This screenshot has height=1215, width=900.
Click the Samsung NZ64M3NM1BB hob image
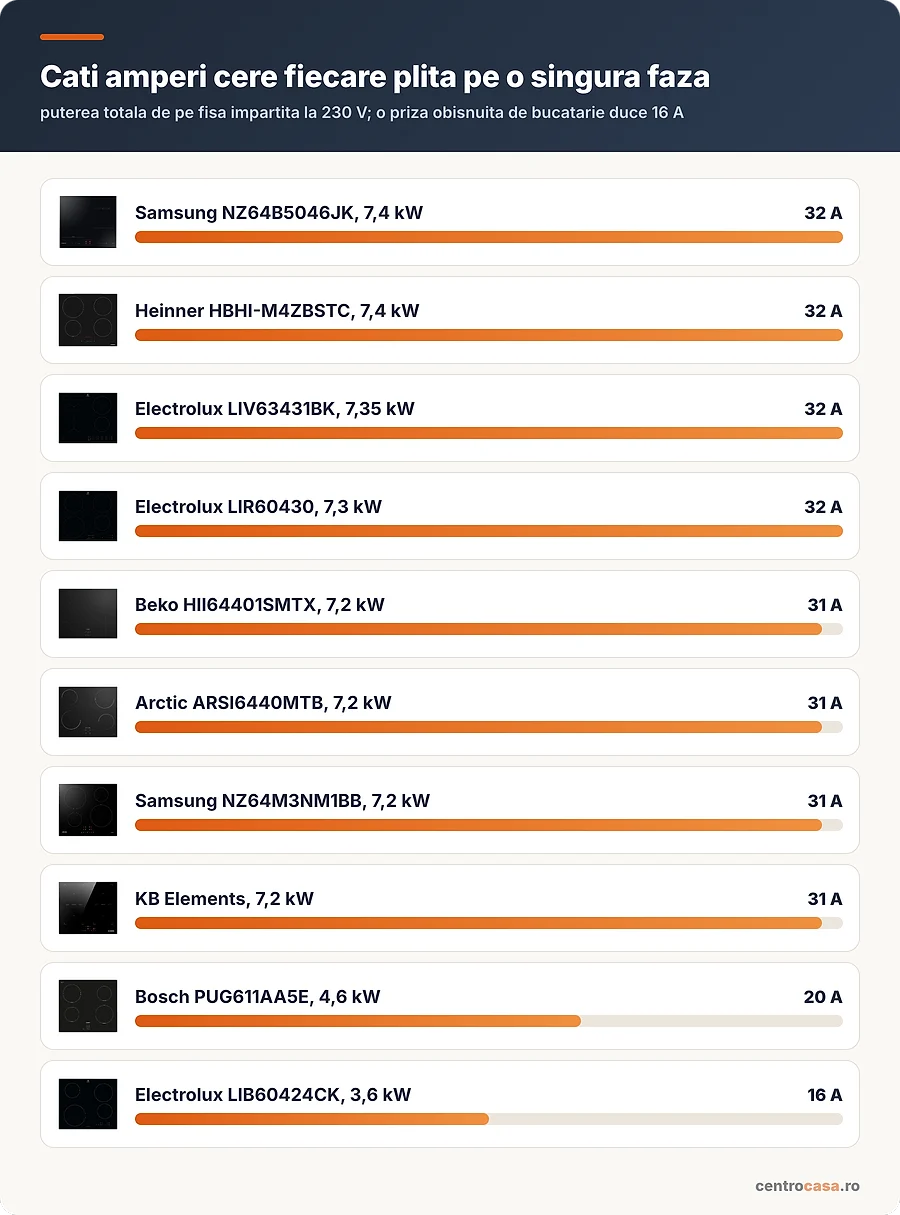click(x=88, y=810)
